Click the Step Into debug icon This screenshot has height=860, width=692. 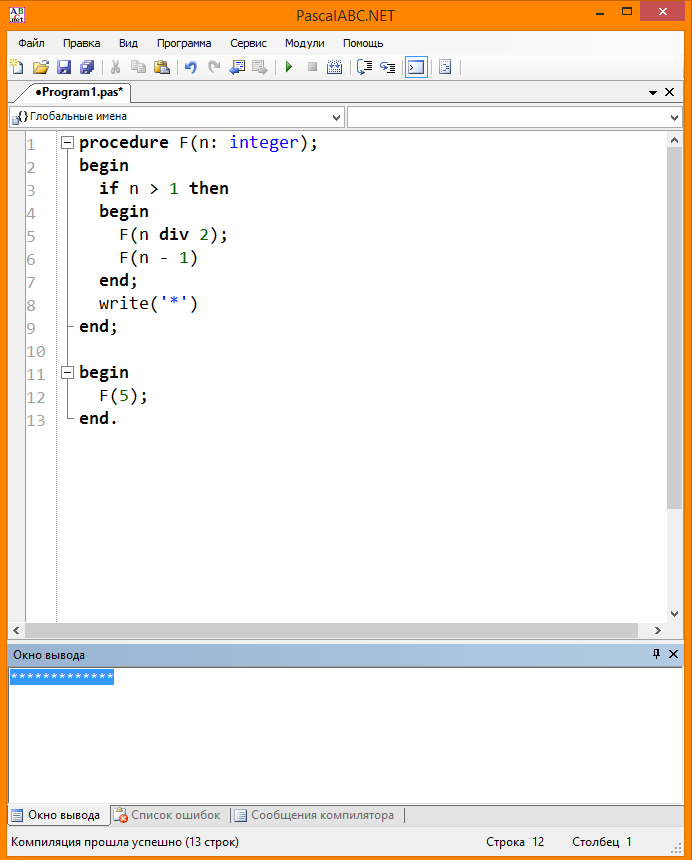pyautogui.click(x=388, y=67)
